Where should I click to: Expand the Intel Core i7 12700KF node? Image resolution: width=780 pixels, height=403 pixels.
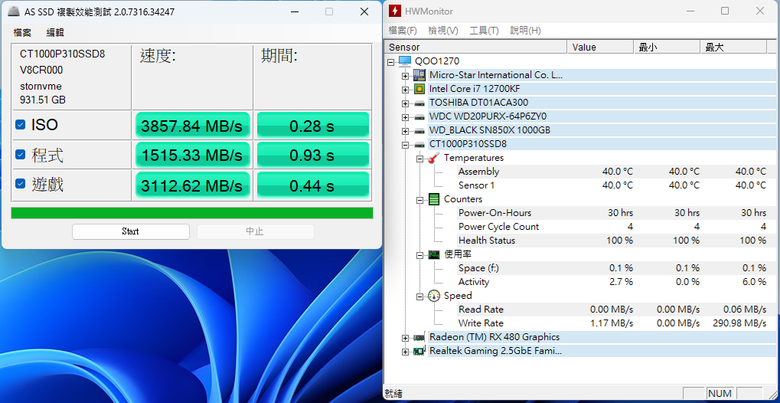(x=405, y=90)
